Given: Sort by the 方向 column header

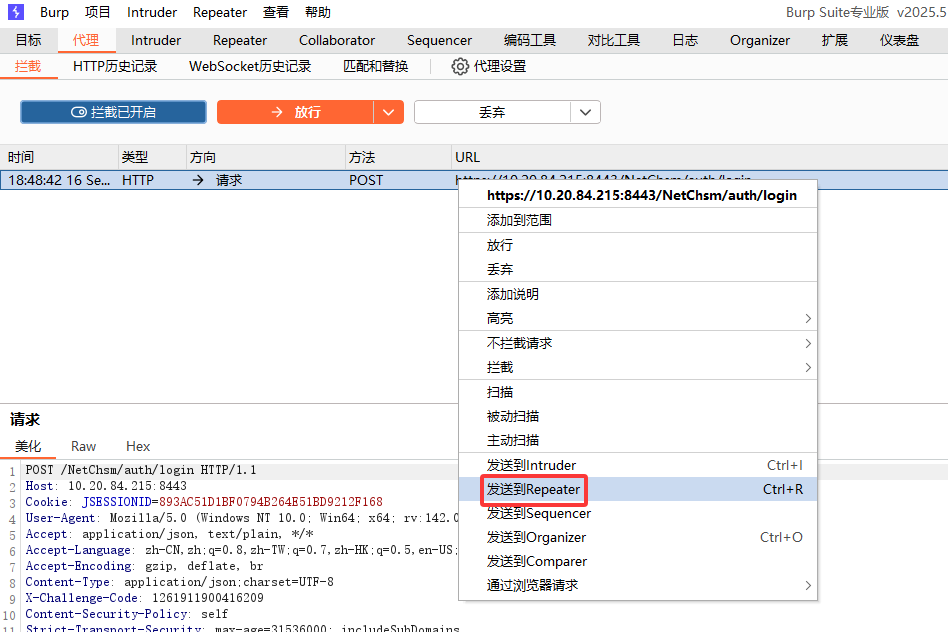Looking at the screenshot, I should [x=265, y=157].
